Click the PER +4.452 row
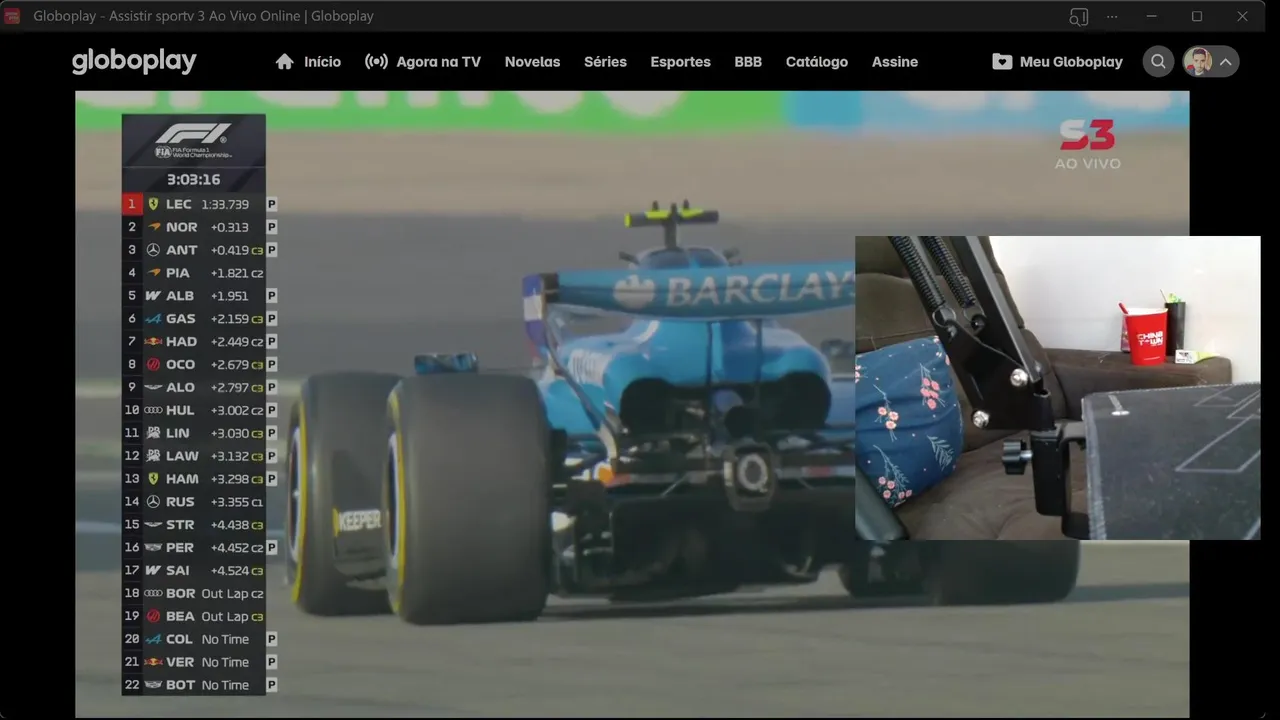This screenshot has height=720, width=1280. [x=199, y=548]
